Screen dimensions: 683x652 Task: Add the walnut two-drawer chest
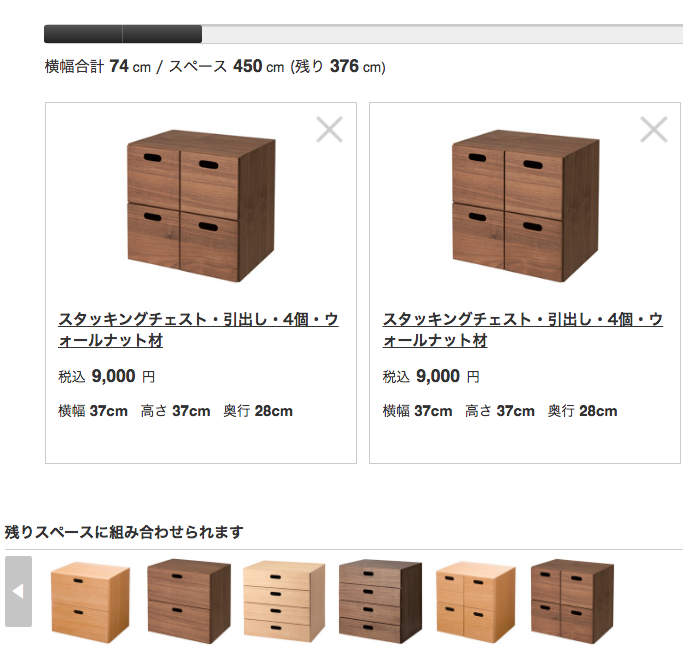click(x=189, y=601)
